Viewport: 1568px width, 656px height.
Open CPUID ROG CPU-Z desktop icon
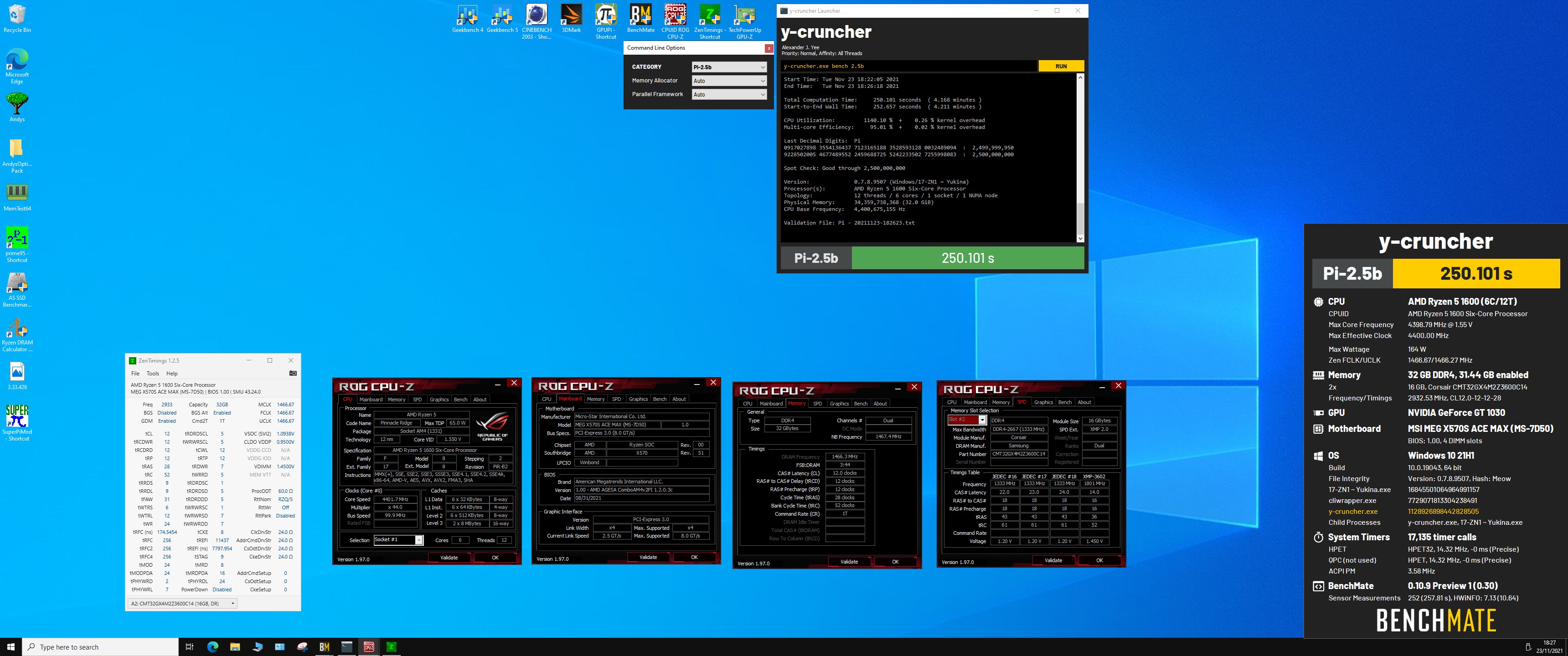675,21
